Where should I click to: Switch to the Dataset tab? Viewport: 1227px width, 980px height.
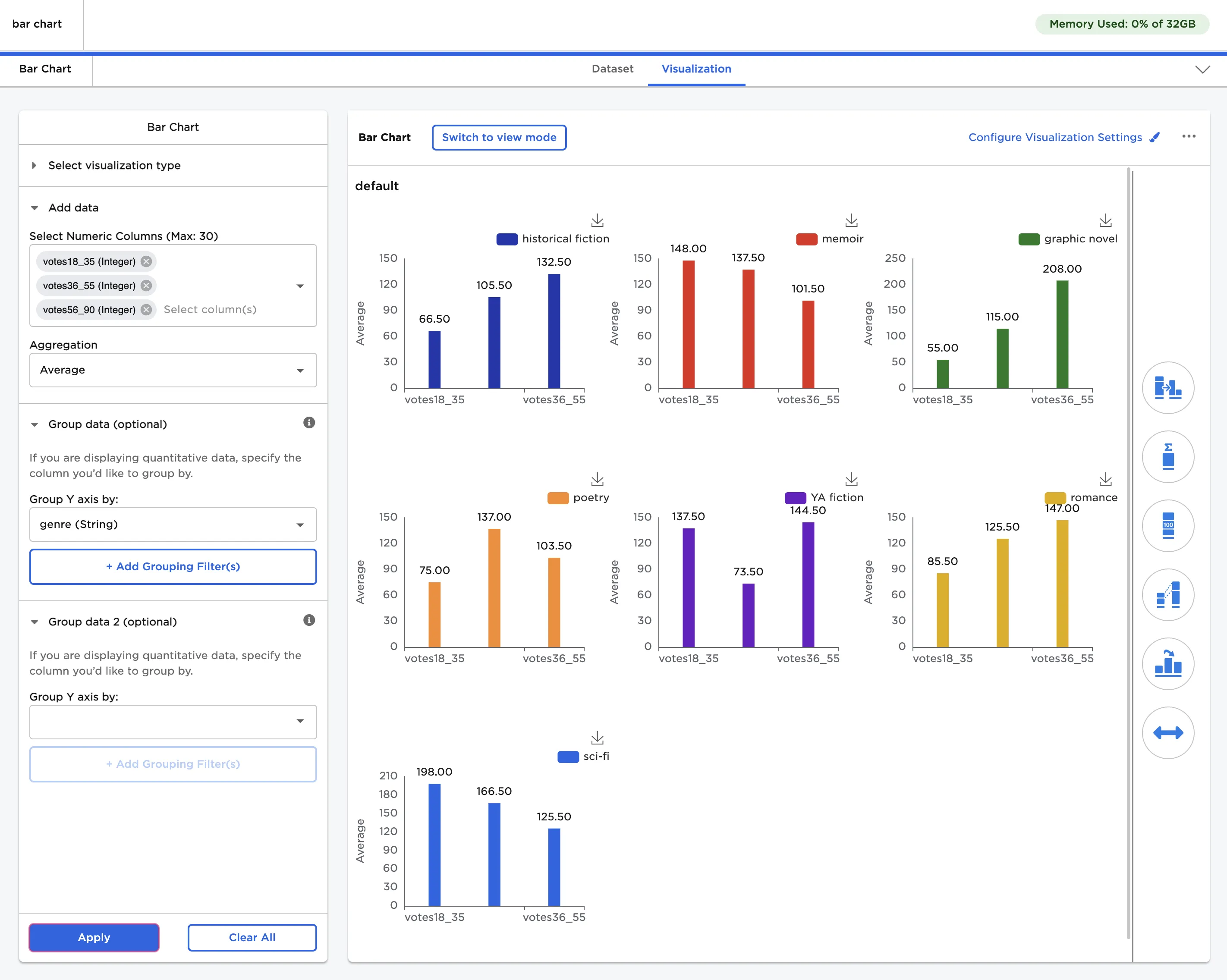point(612,69)
